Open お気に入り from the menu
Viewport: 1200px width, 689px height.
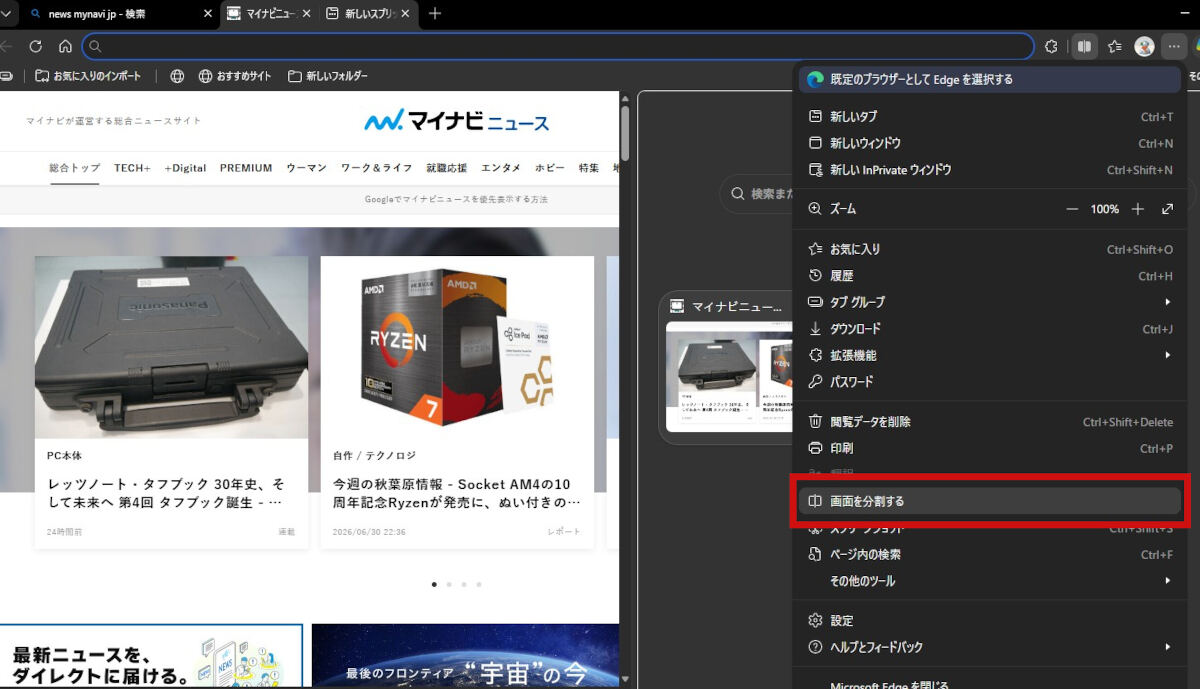tap(991, 249)
